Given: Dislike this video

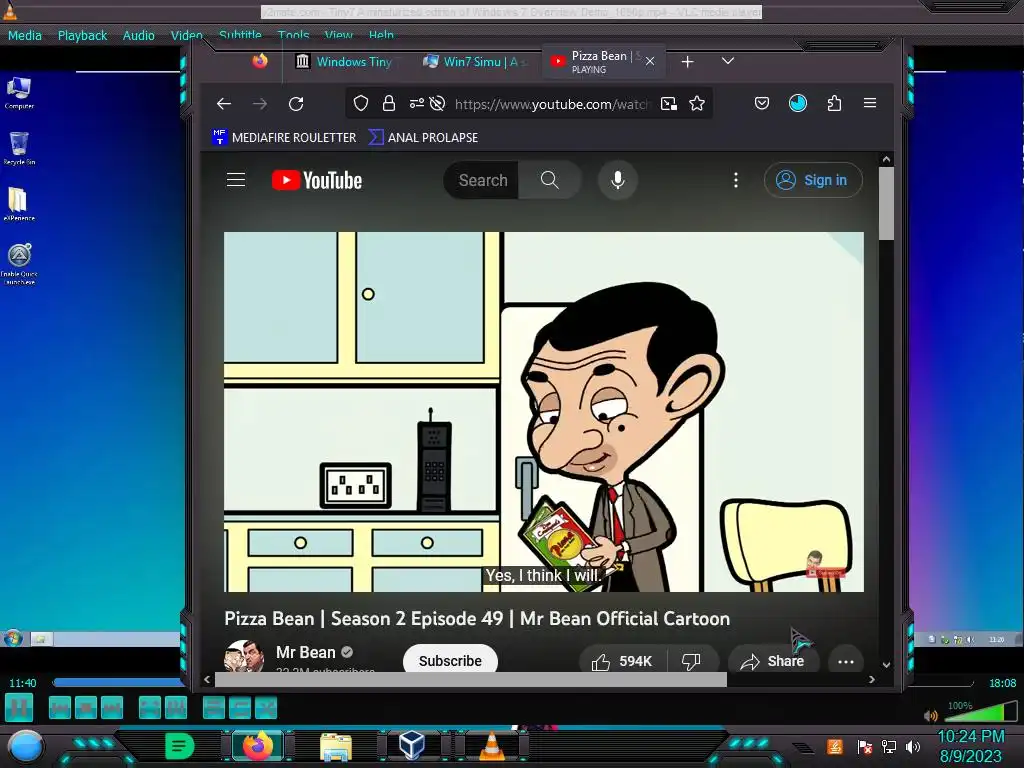Looking at the screenshot, I should point(692,661).
